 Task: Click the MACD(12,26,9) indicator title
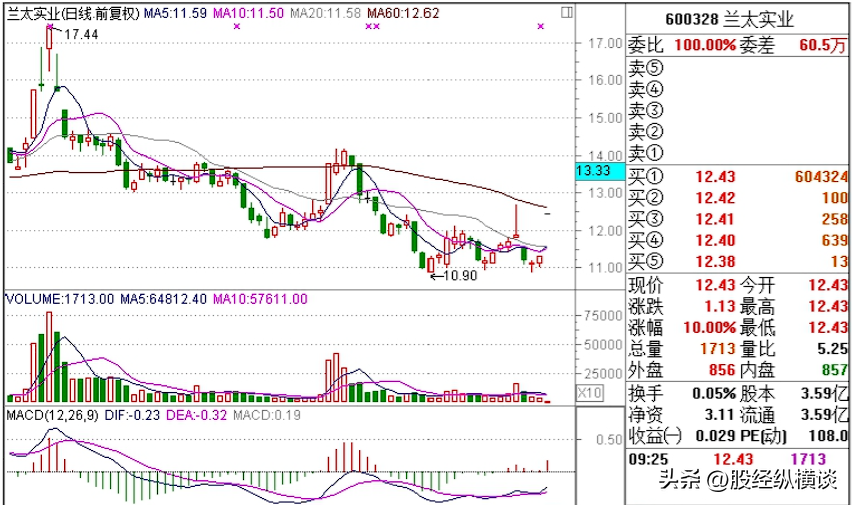point(53,415)
